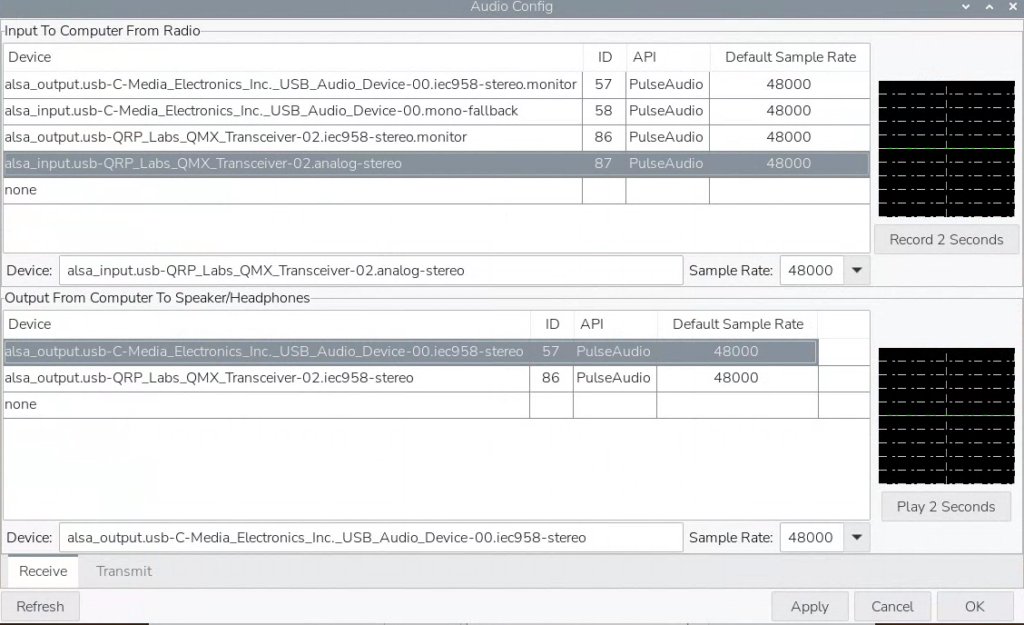
Task: Click the input Device name text field
Action: pyautogui.click(x=370, y=270)
